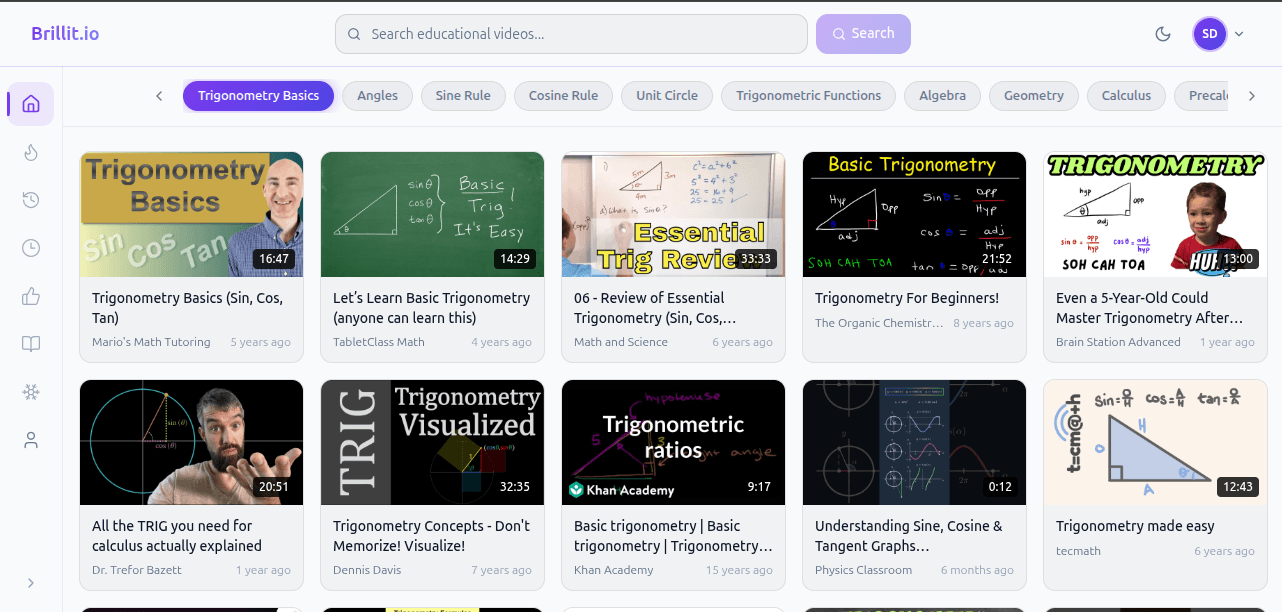1282x612 pixels.
Task: Open title Trigonometry Concepts - Don't Memorize
Action: click(x=432, y=536)
